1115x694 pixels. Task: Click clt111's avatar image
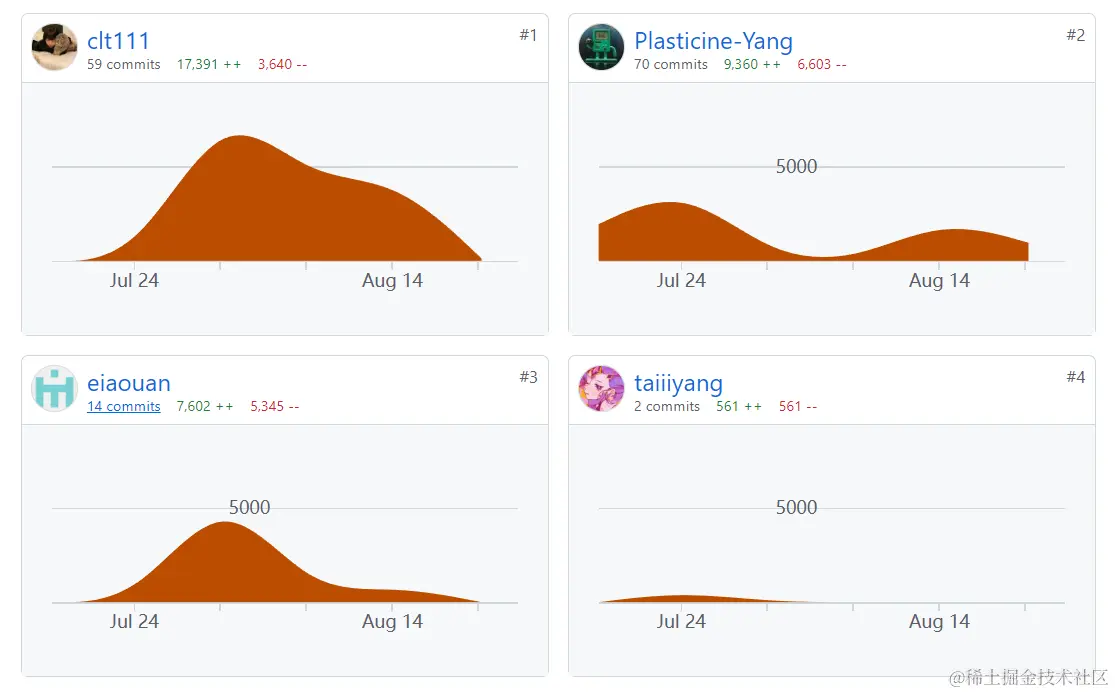pyautogui.click(x=54, y=47)
